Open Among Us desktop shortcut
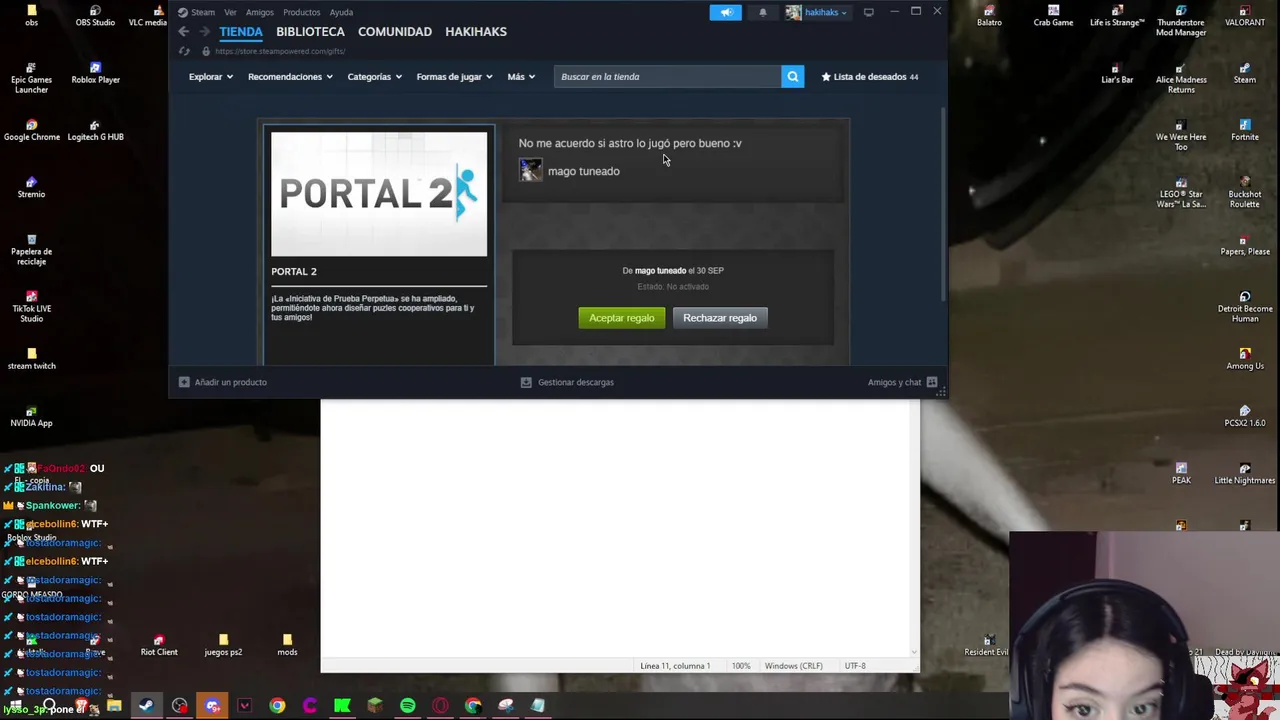This screenshot has width=1280, height=720. pos(1245,359)
